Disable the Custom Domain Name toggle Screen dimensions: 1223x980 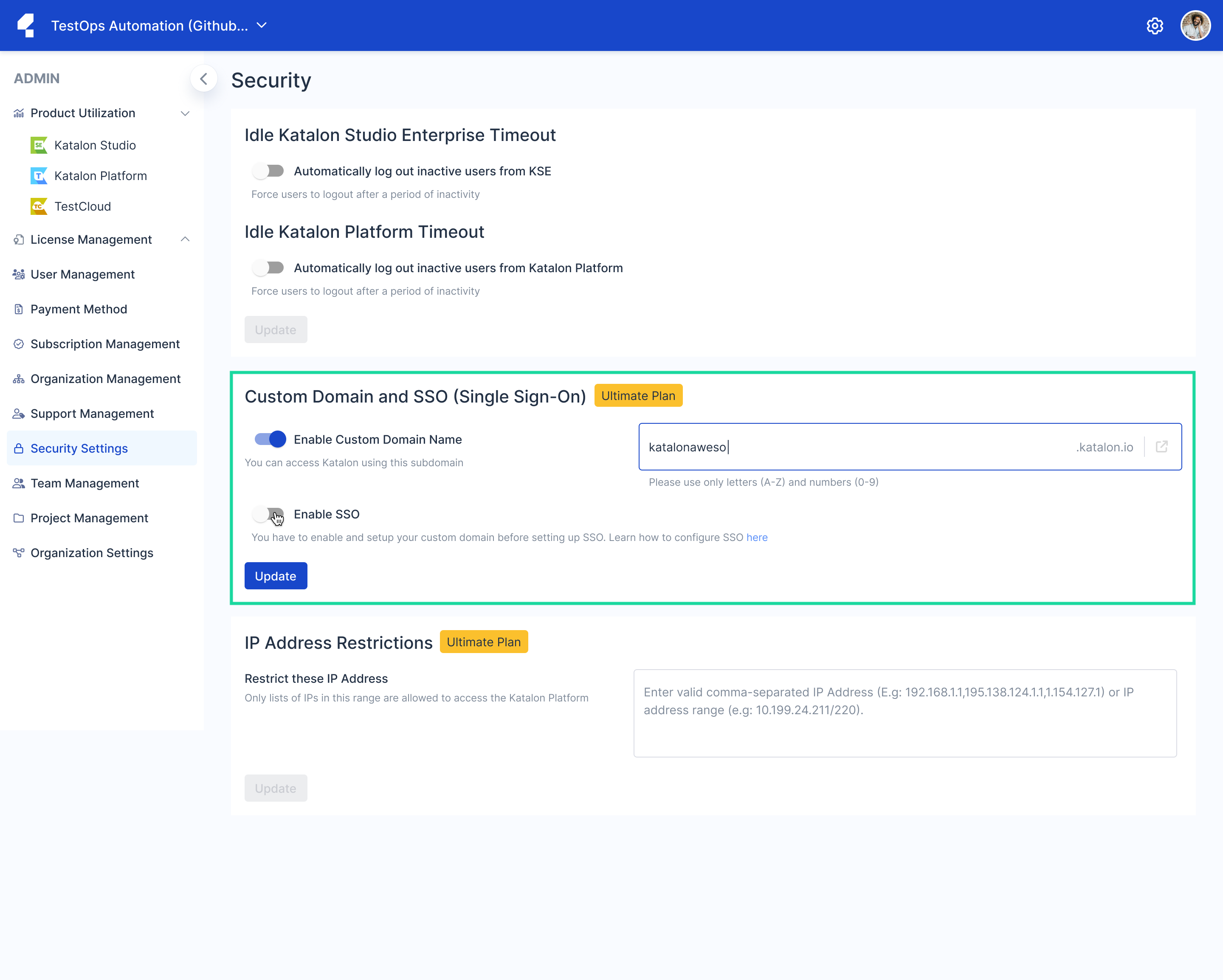270,439
